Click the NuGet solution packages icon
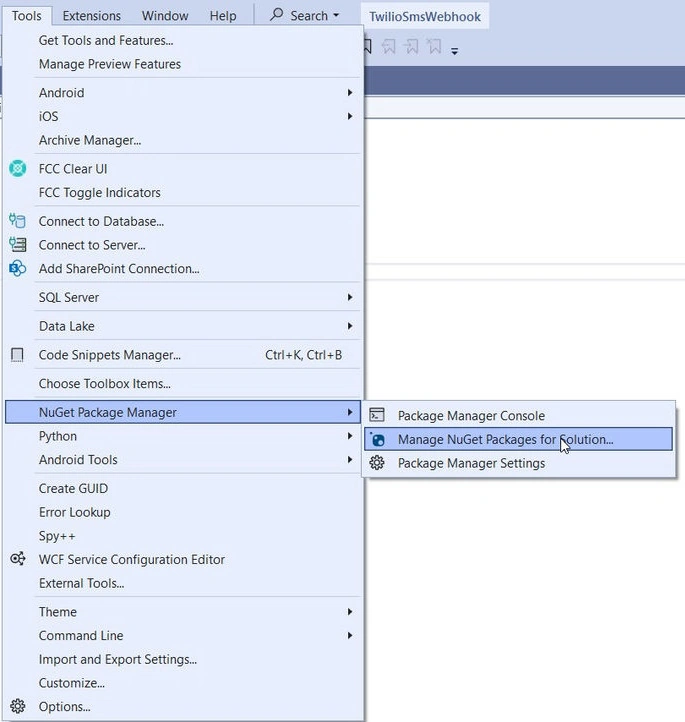Viewport: 685px width, 722px height. pyautogui.click(x=377, y=439)
